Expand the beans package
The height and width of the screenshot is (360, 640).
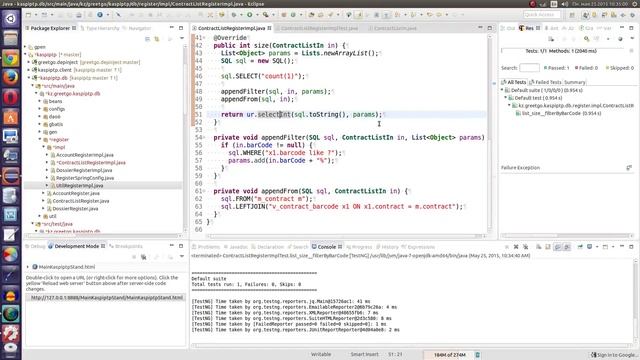click(40, 101)
